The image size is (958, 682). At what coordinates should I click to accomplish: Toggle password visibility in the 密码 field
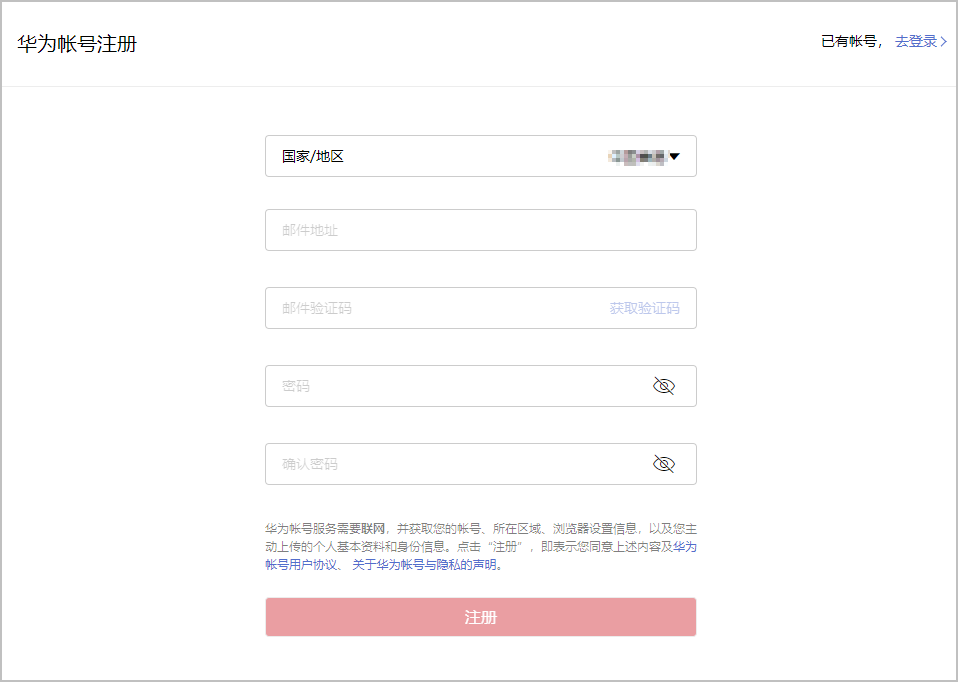coord(664,386)
